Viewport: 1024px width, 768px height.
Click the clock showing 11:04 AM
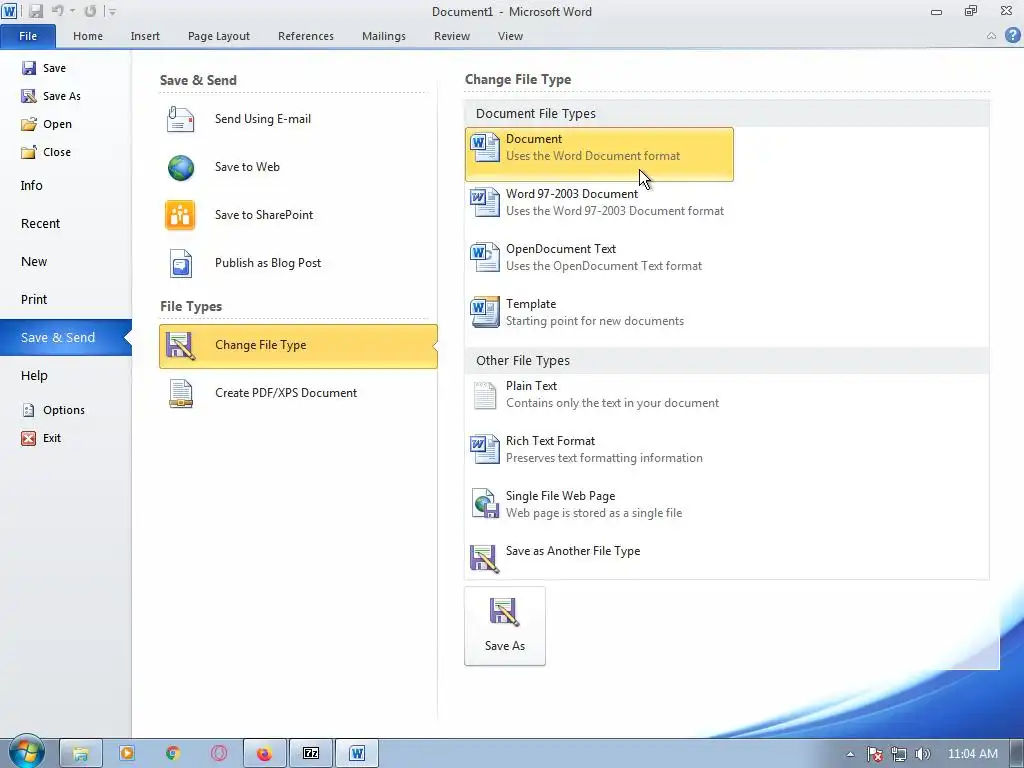click(x=972, y=754)
